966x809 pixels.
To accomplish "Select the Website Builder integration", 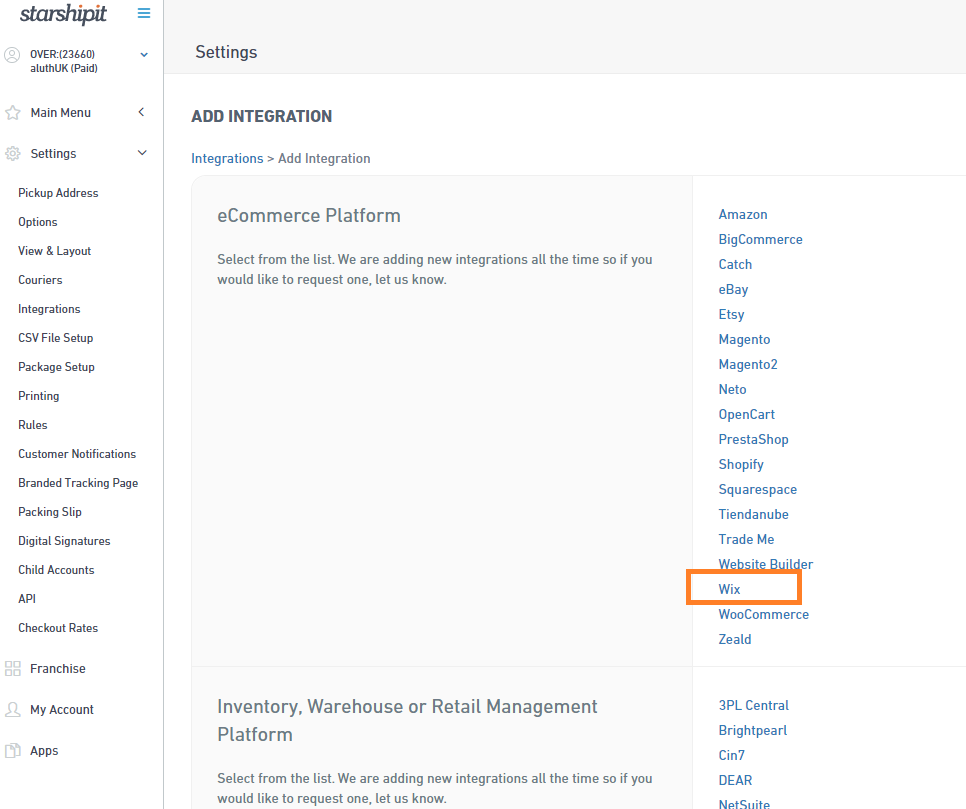I will 766,564.
